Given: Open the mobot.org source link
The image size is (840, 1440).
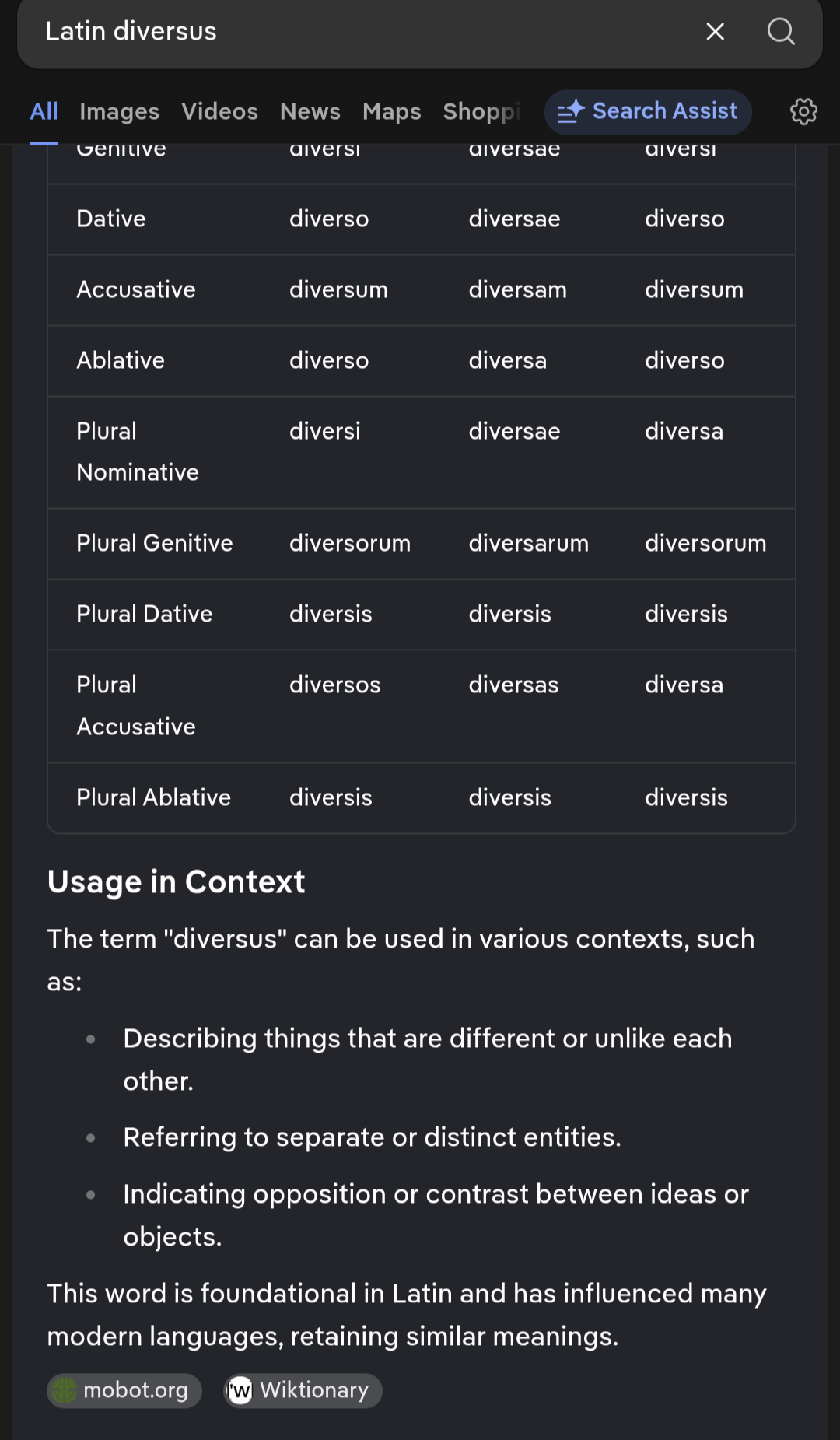Looking at the screenshot, I should click(124, 1390).
